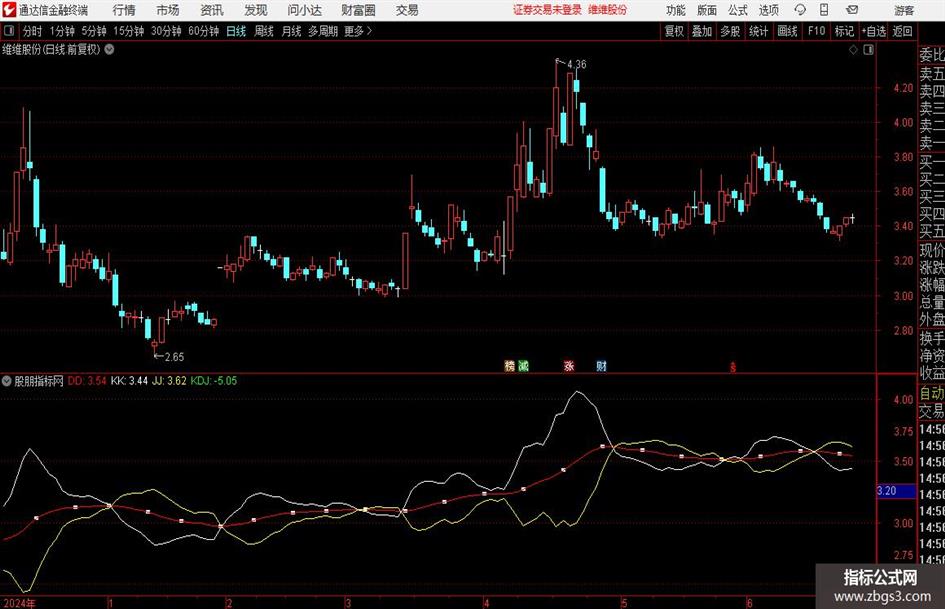This screenshot has height=609, width=945.
Task: Open the F10 company info button
Action: click(816, 31)
